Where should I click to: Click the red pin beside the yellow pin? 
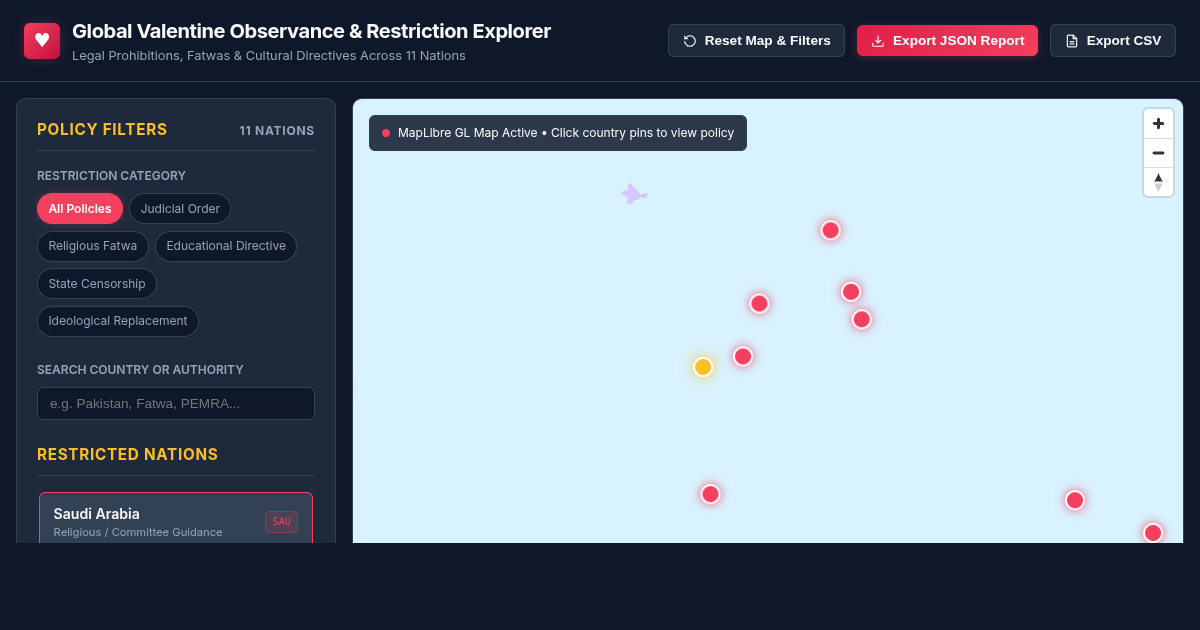click(743, 356)
